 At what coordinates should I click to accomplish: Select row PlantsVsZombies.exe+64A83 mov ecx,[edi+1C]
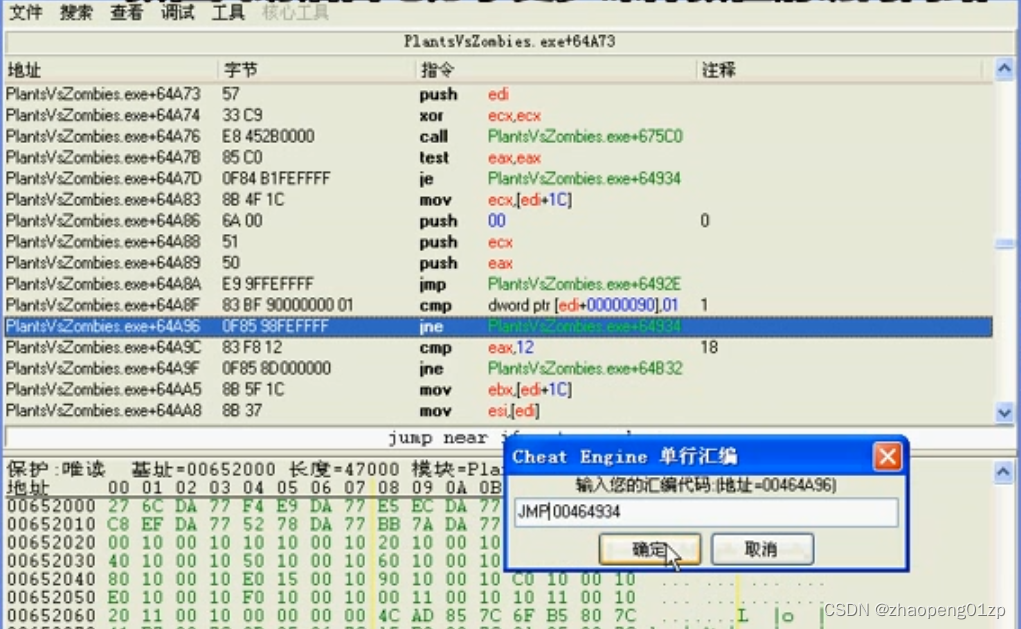499,200
